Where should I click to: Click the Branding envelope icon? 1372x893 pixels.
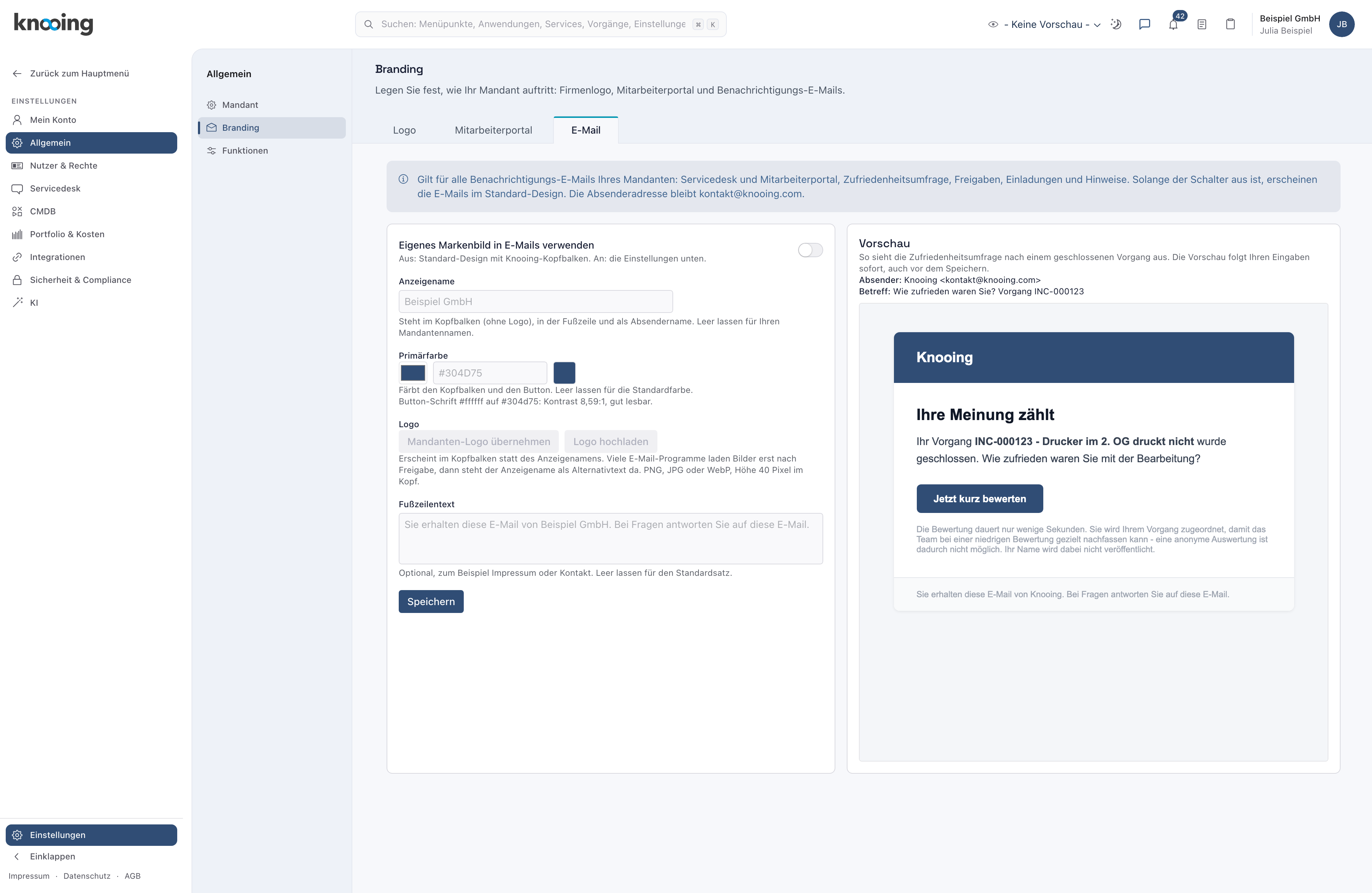[212, 128]
